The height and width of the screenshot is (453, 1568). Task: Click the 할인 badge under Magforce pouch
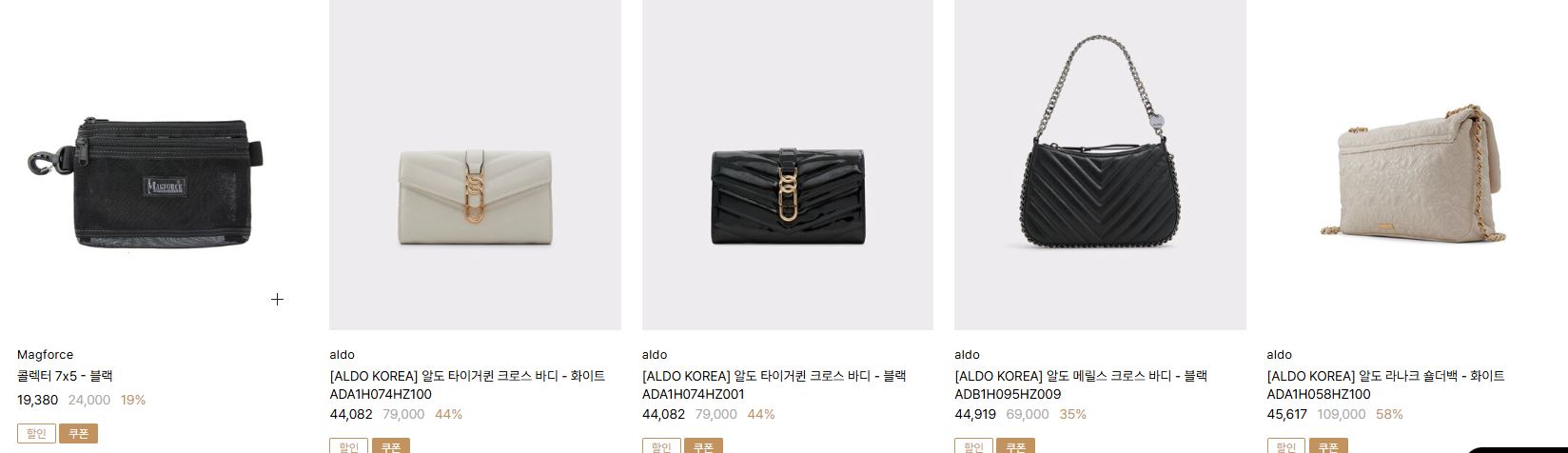pyautogui.click(x=36, y=433)
